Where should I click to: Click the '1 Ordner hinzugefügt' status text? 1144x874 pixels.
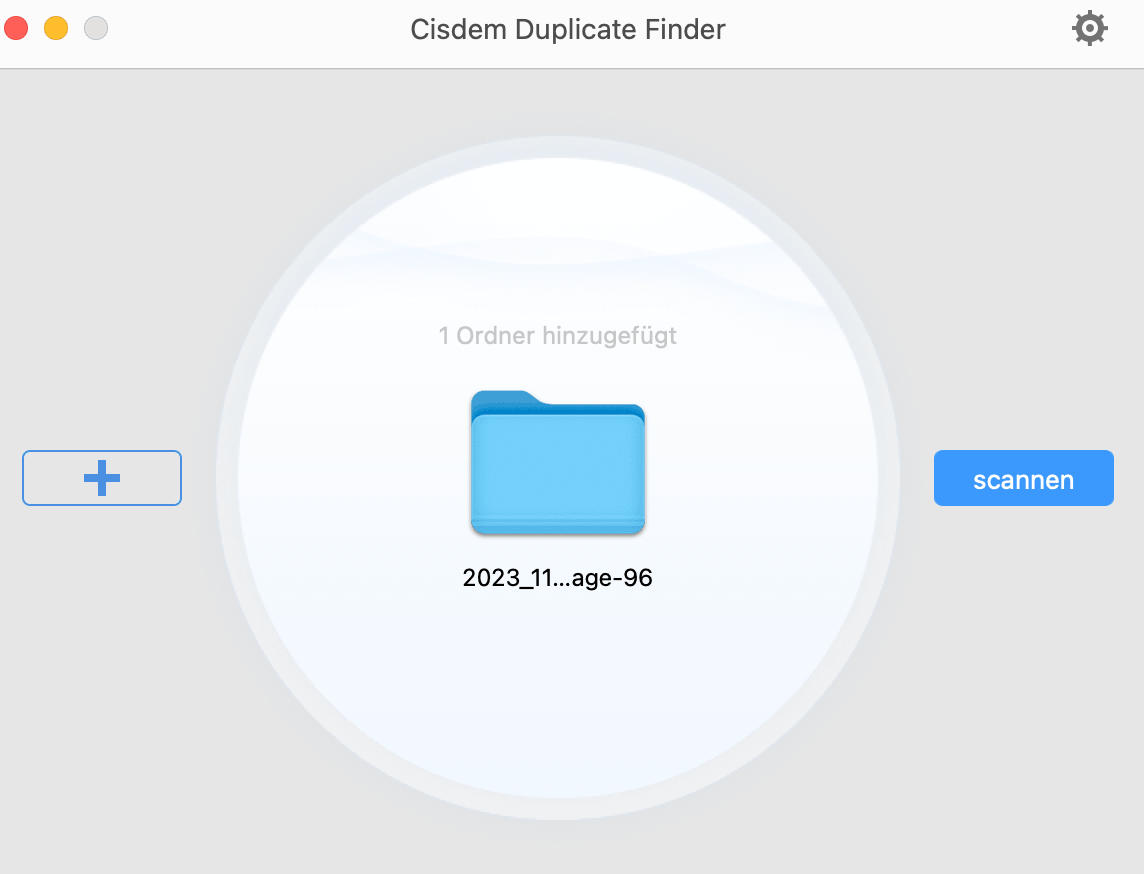(557, 336)
